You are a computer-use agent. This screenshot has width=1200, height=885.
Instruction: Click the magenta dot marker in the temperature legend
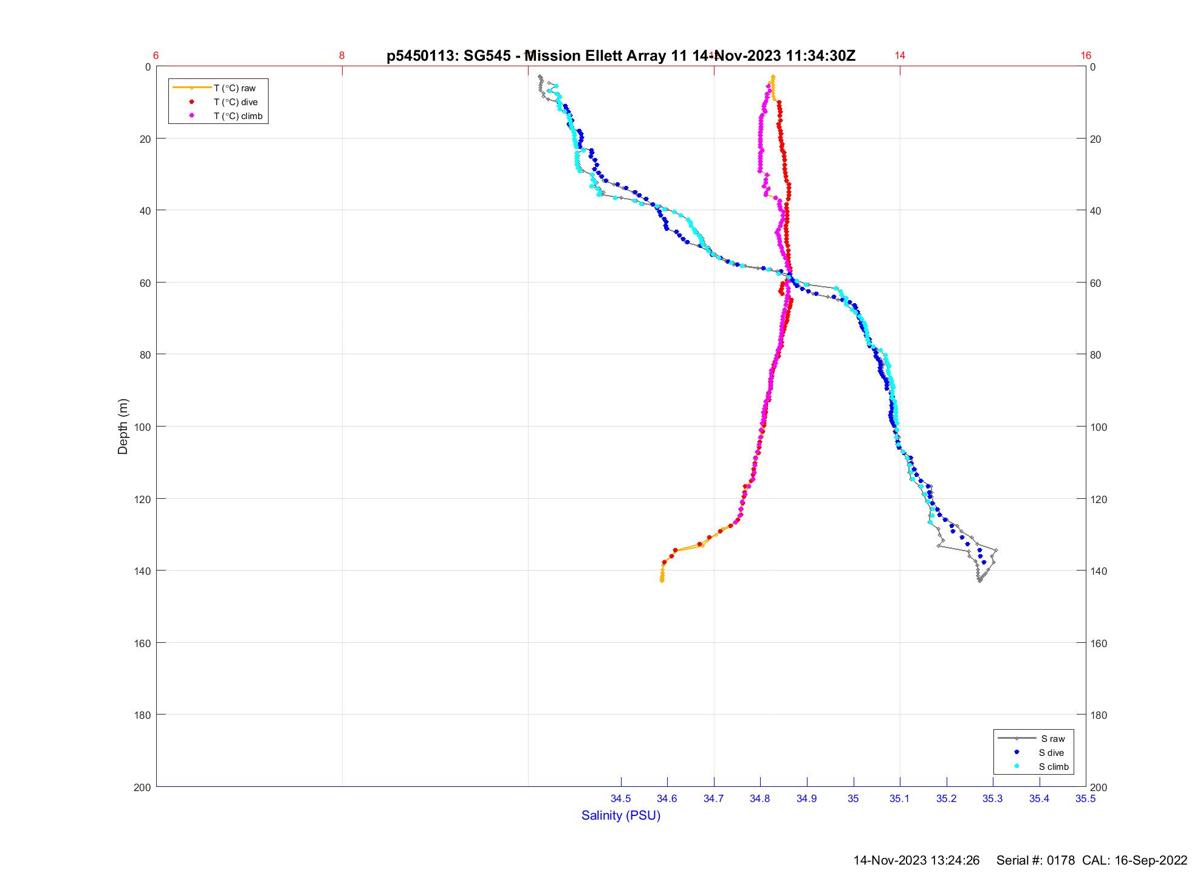tap(191, 116)
